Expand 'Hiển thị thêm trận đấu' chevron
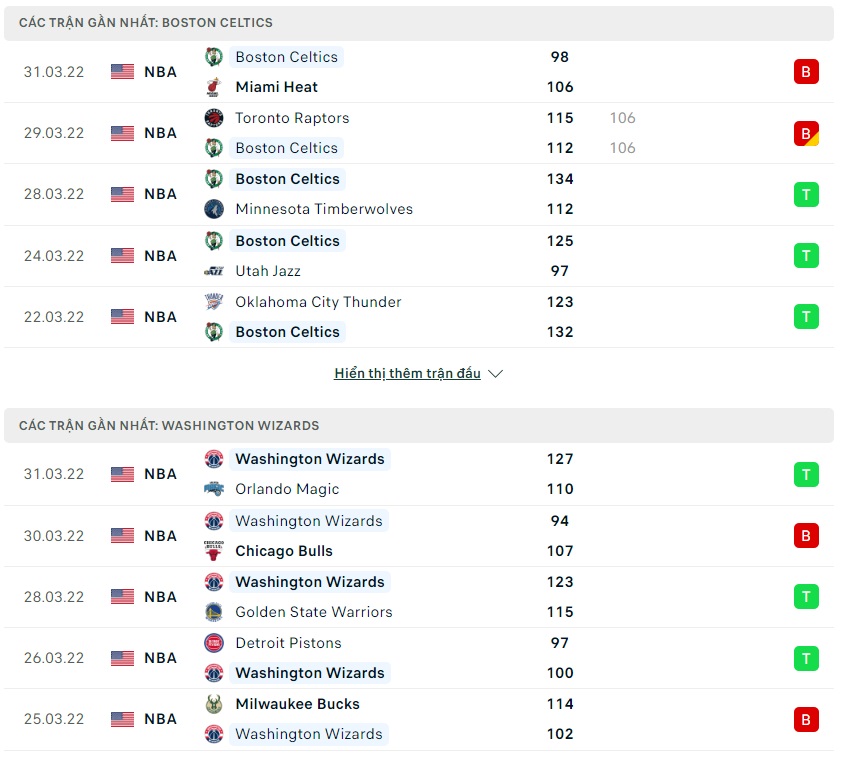This screenshot has height=757, width=843. point(496,374)
